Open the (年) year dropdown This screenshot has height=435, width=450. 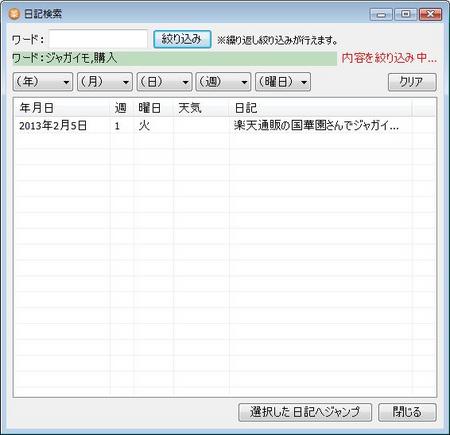pyautogui.click(x=43, y=82)
